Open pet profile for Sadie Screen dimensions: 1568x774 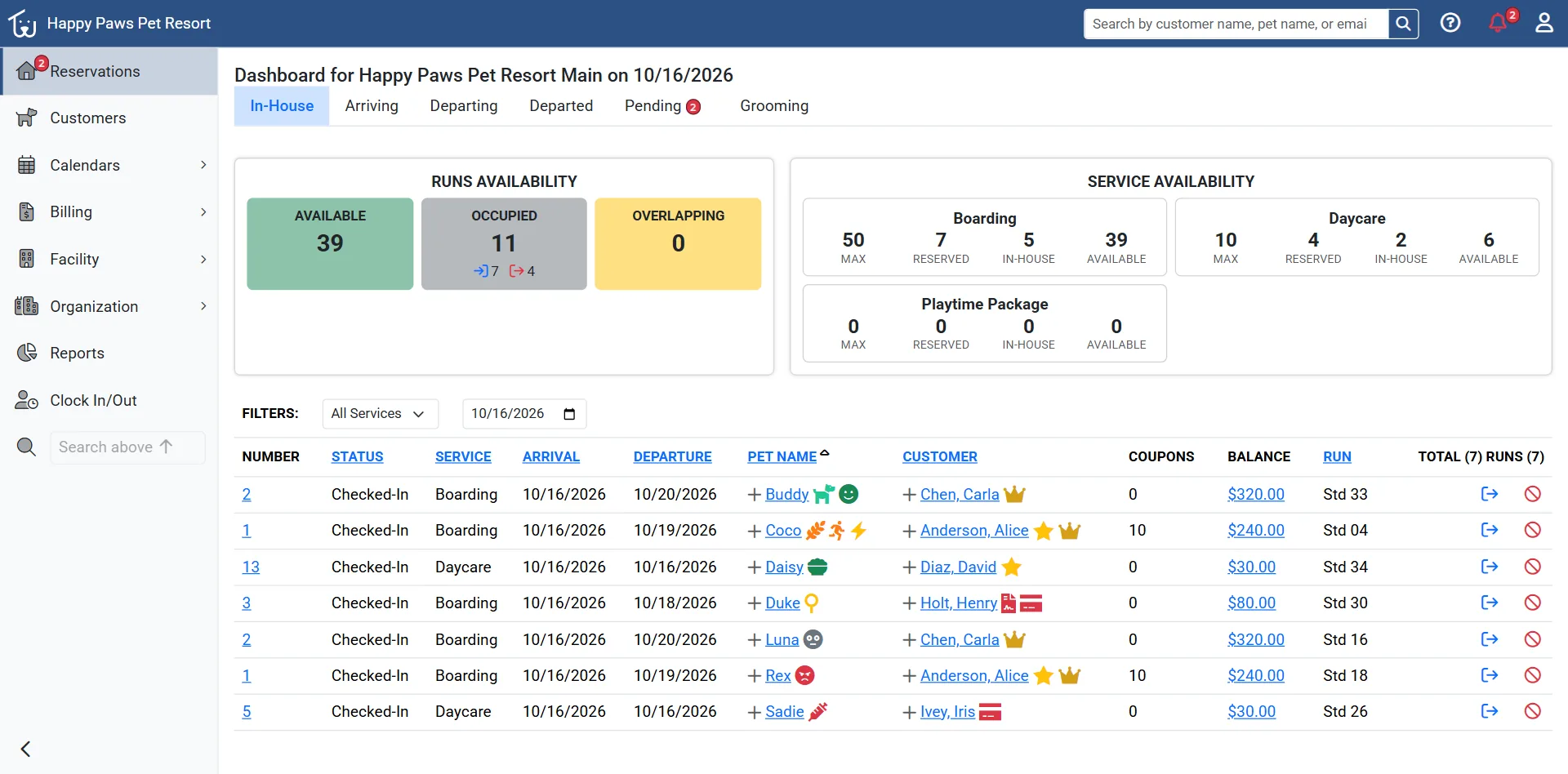785,712
